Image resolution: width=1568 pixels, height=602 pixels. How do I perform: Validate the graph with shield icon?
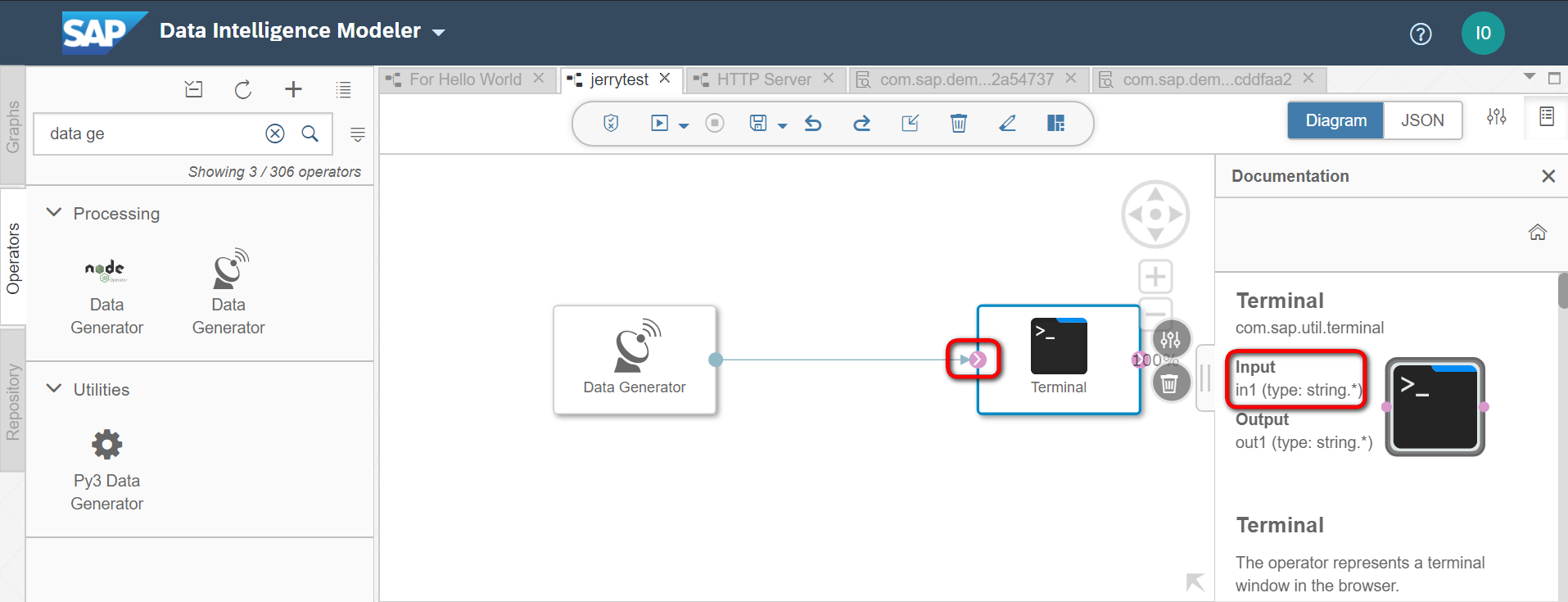611,123
